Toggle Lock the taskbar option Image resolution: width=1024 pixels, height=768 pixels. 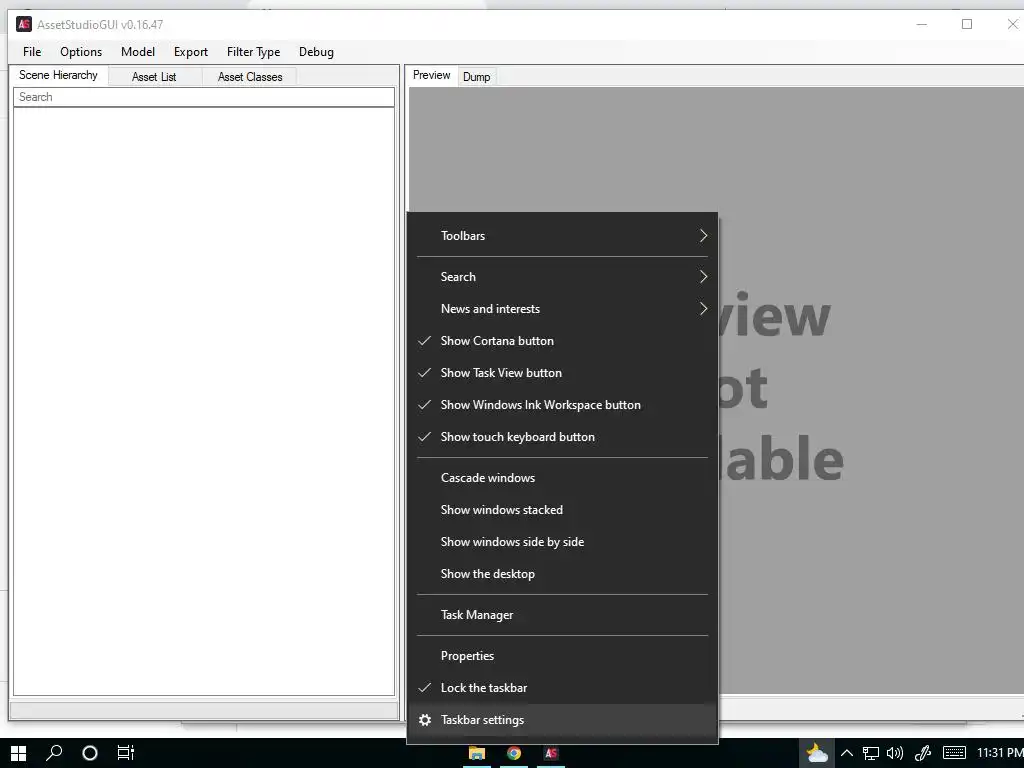[562, 688]
